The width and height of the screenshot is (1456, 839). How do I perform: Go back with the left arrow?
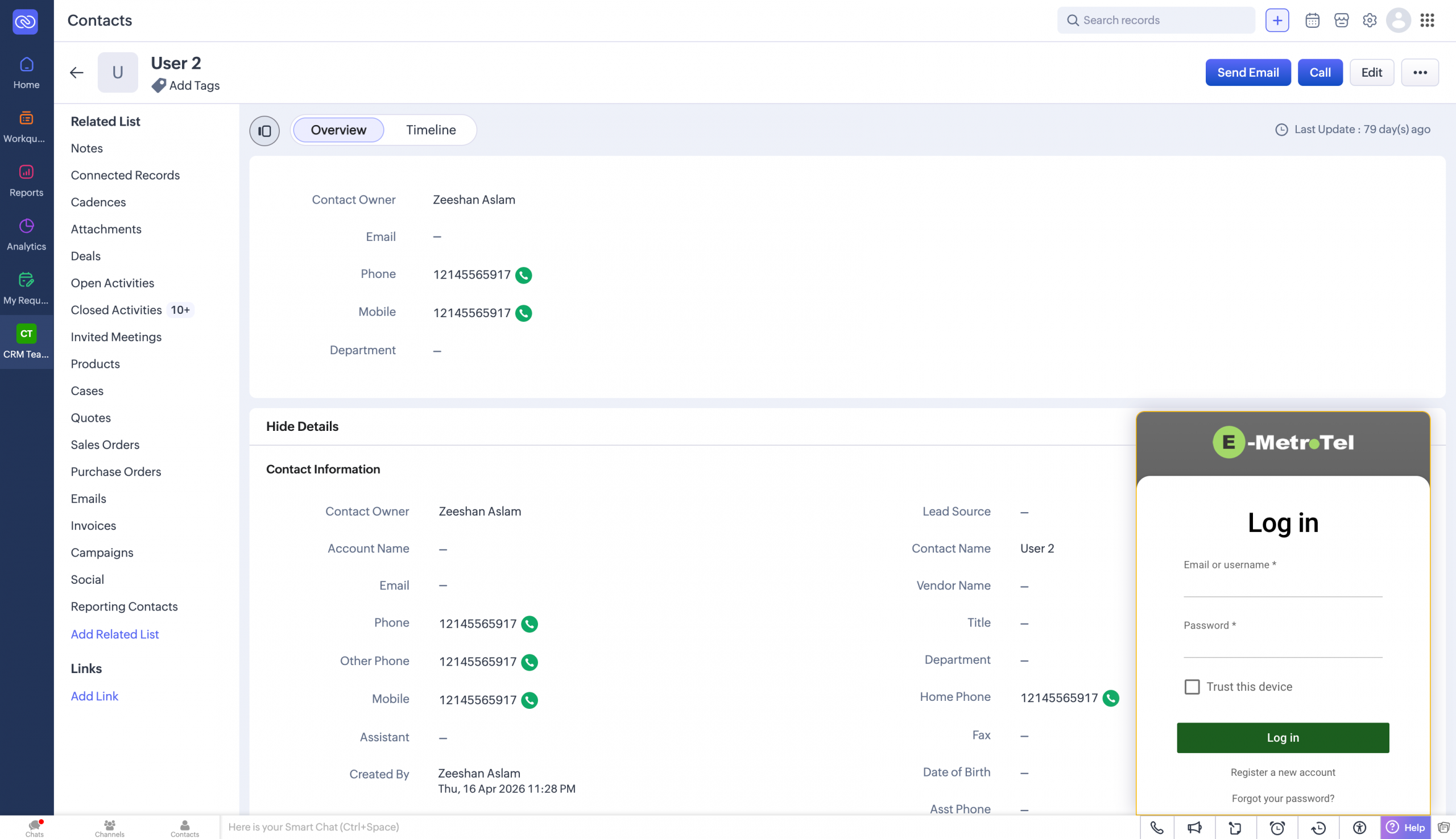(76, 73)
